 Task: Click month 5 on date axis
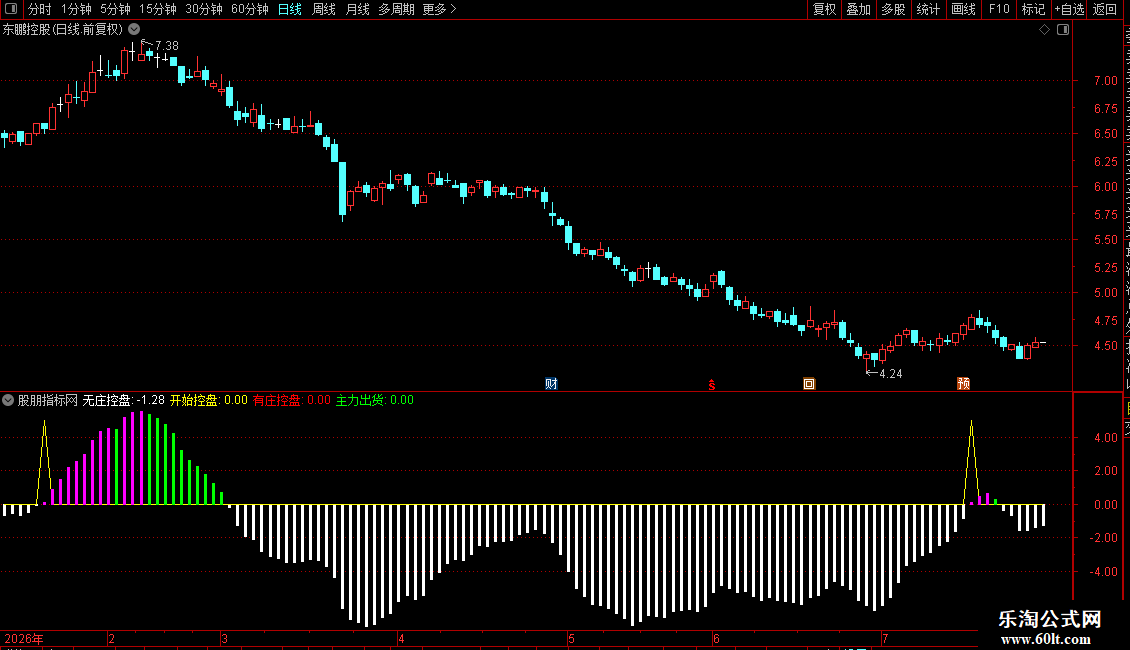pos(571,638)
